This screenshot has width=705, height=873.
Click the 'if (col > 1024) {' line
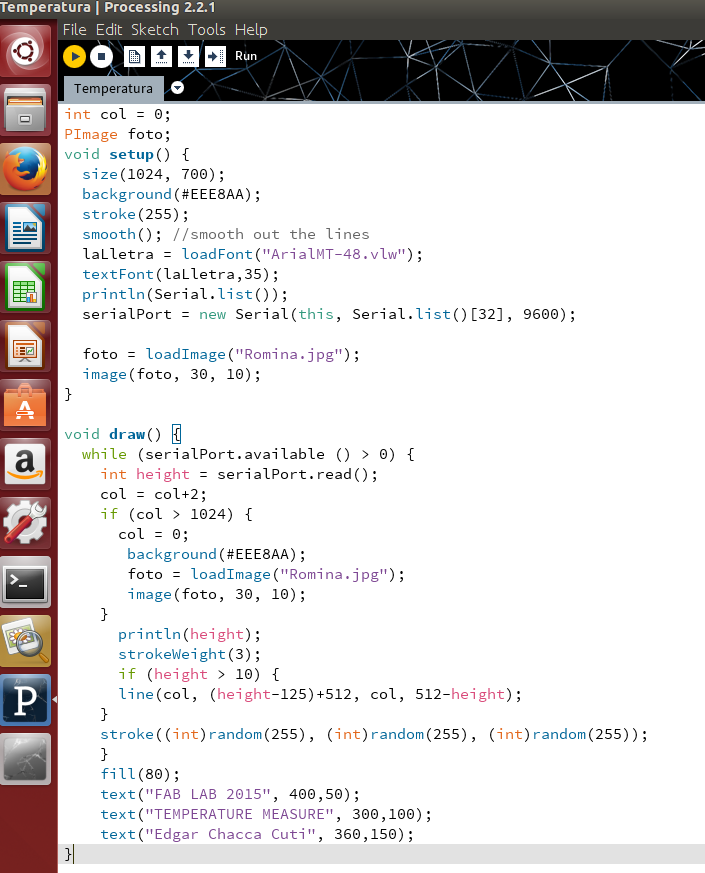[177, 514]
